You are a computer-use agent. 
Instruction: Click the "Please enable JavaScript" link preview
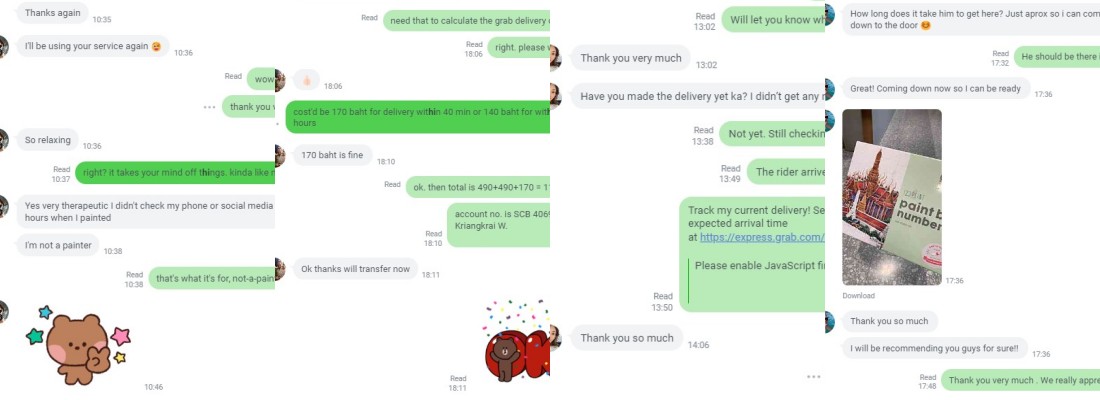tap(756, 281)
